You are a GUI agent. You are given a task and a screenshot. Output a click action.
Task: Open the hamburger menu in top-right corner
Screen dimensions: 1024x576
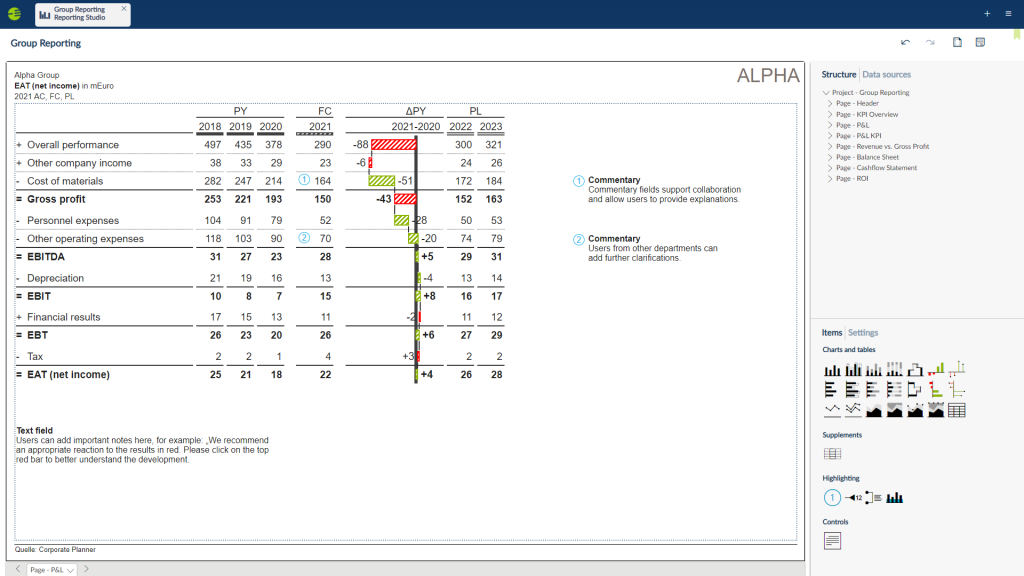1008,14
